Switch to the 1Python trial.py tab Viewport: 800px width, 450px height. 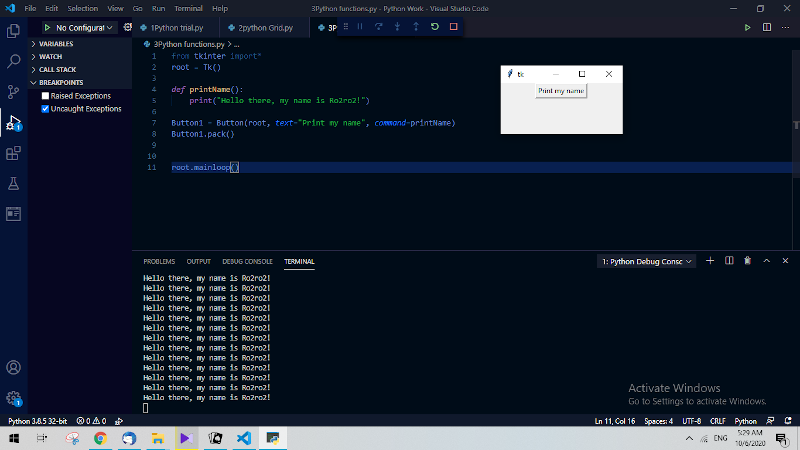point(176,28)
